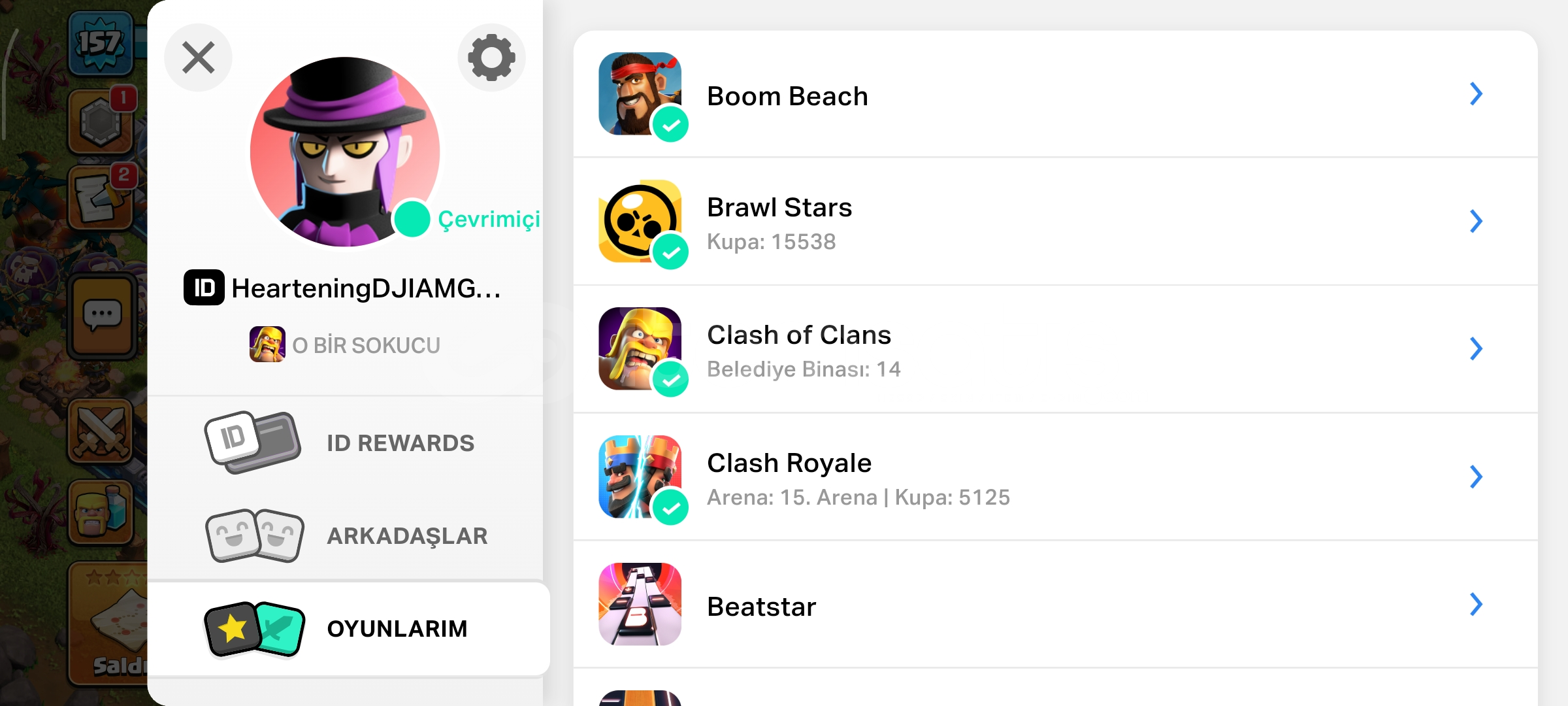Expand Brawl Stars row chevron
Screen dimensions: 1568x706
[1475, 222]
